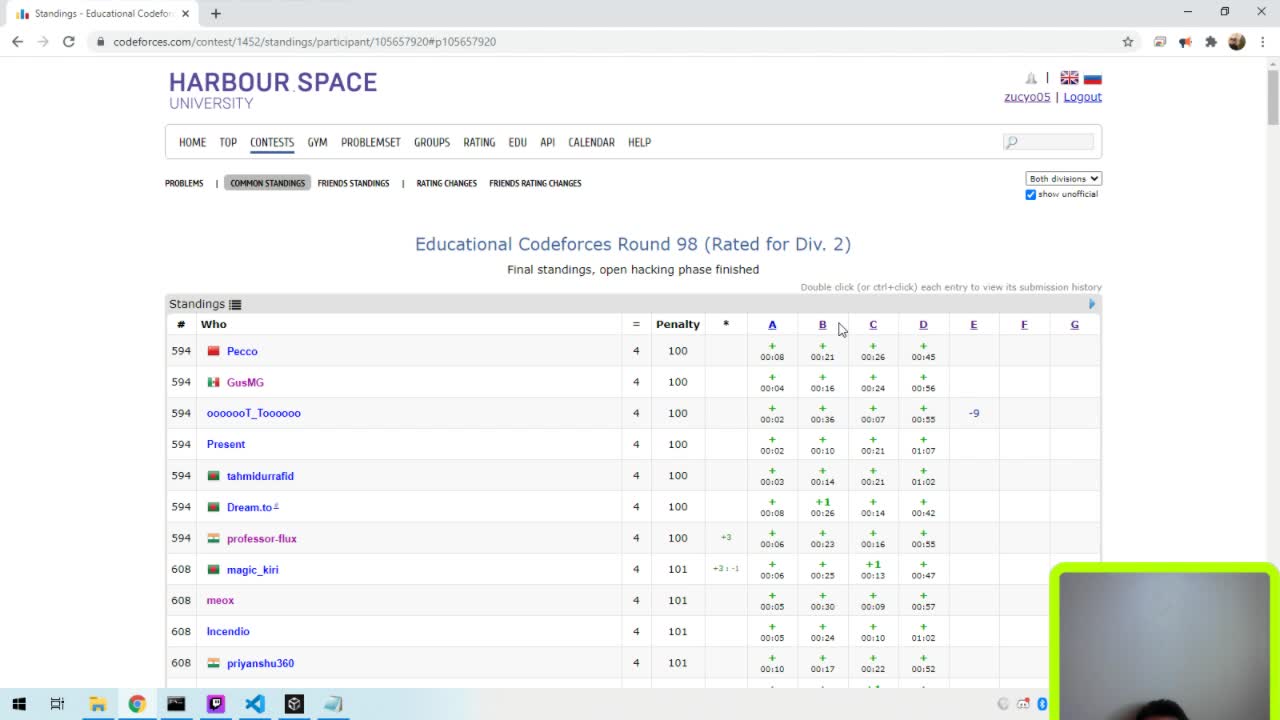Viewport: 1280px width, 720px height.
Task: Open problem G column header
Action: (1074, 324)
